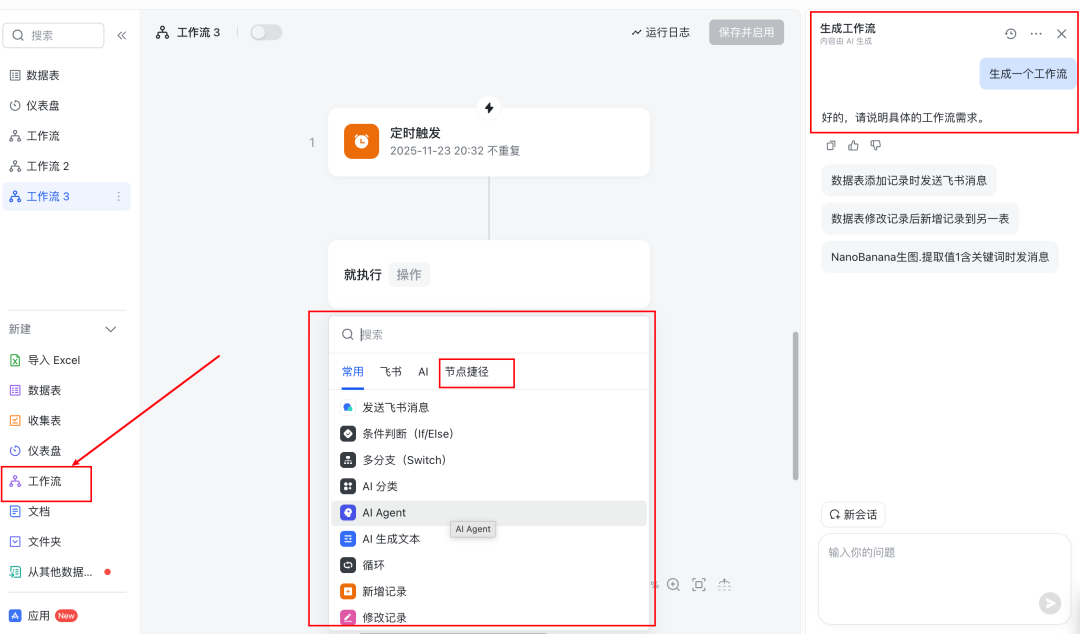
Task: Start a 新会话 in the AI panel
Action: tap(853, 514)
